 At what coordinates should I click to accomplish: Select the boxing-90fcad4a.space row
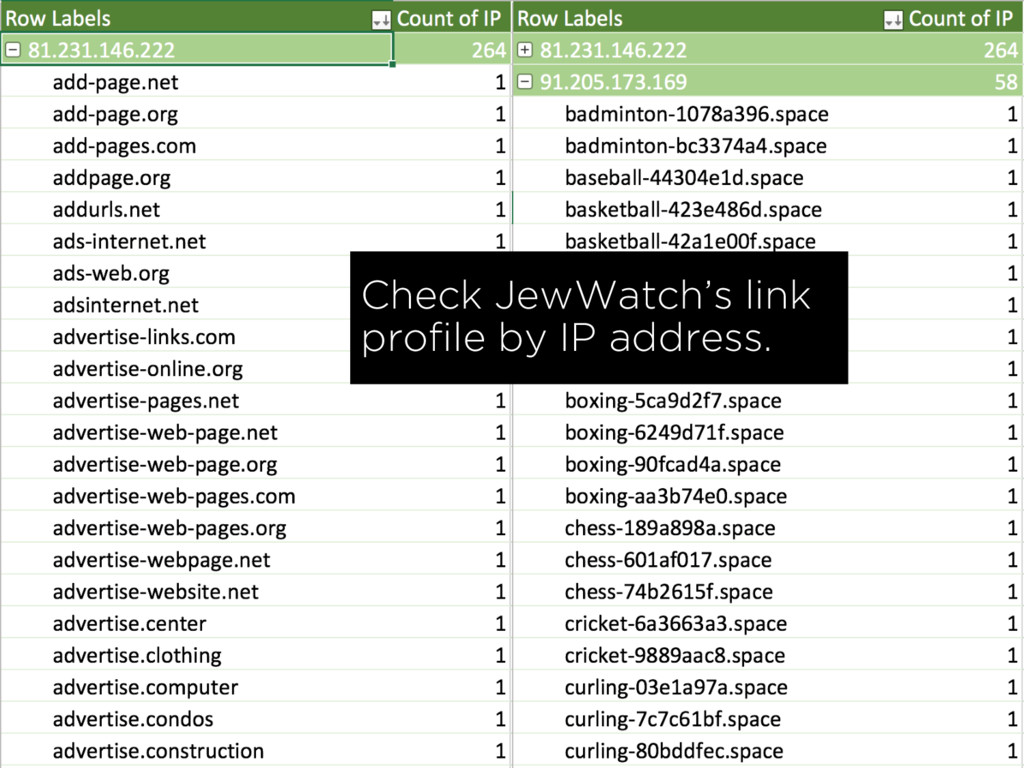coord(767,464)
